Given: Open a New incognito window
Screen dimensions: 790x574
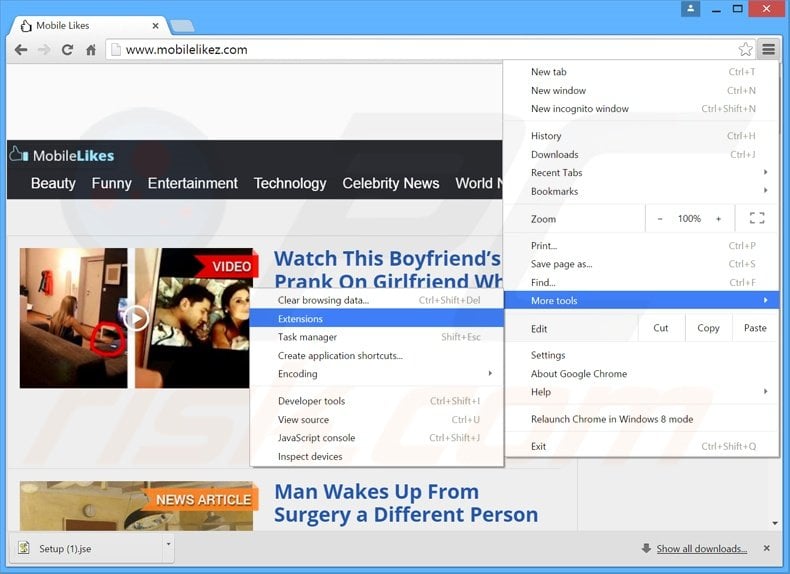Looking at the screenshot, I should (x=641, y=109).
